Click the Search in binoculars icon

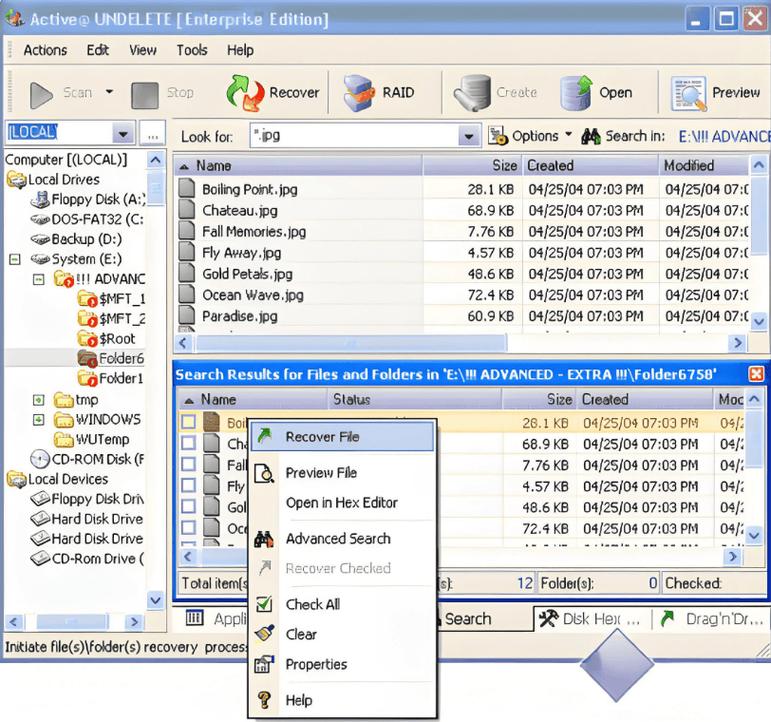point(591,136)
